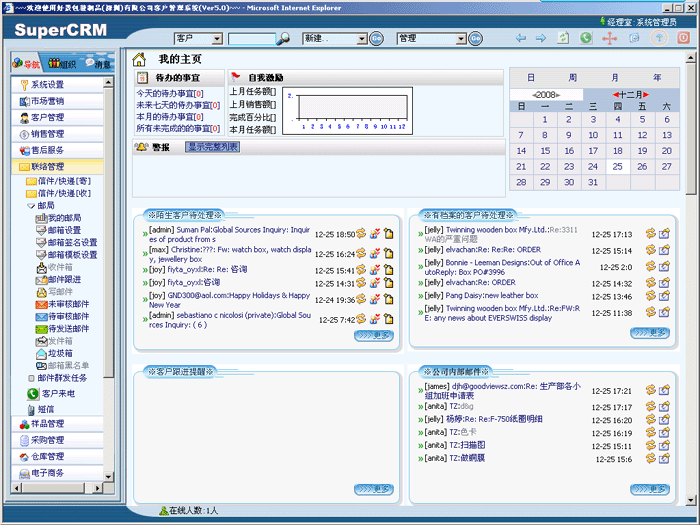The image size is (700, 525).
Task: Switch to the 组织 tab
Action: 62,63
